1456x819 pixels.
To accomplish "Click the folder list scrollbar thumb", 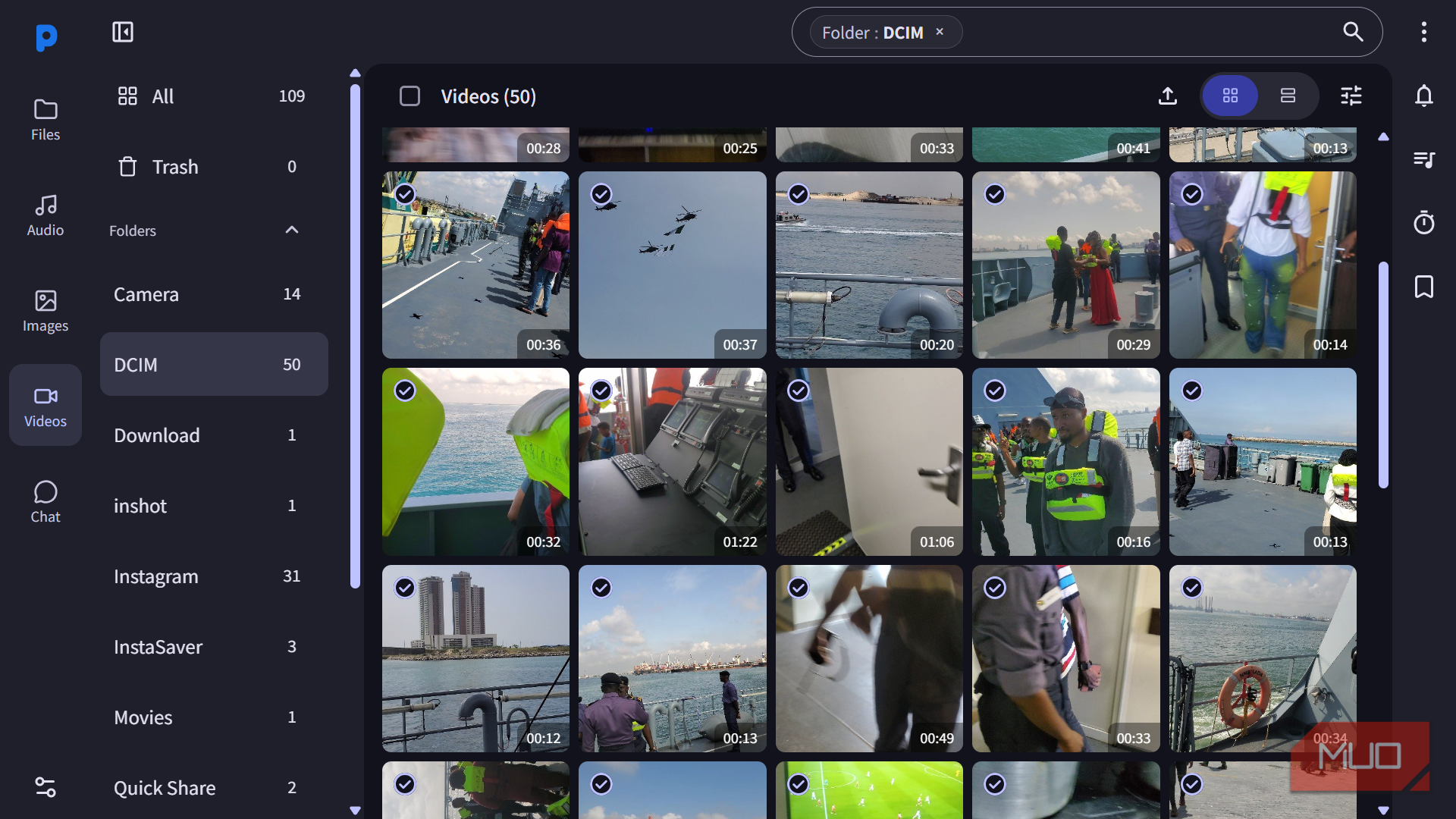I will (355, 336).
